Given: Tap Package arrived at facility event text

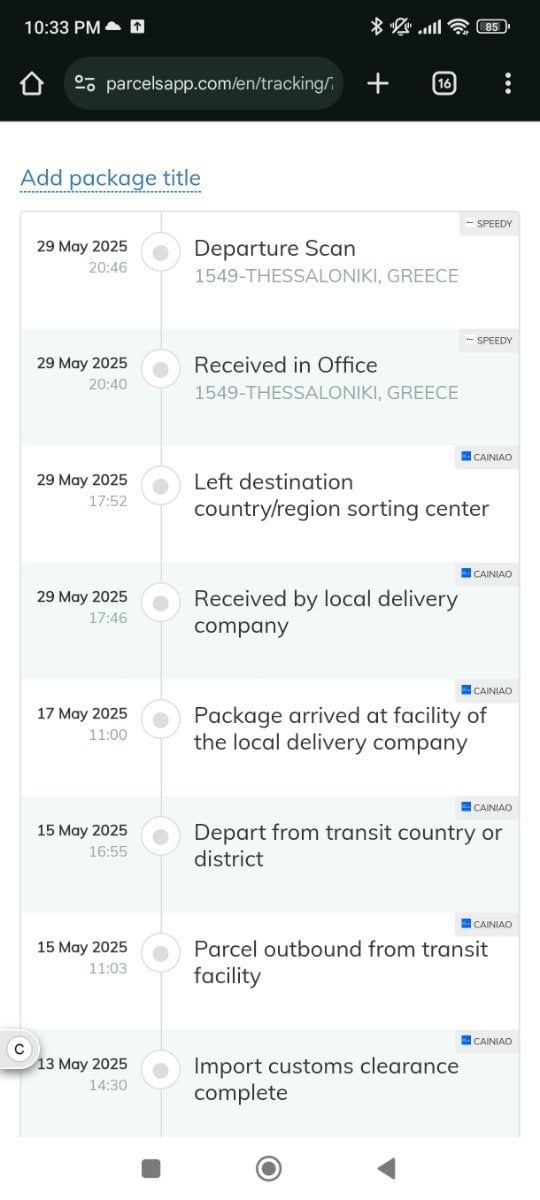Looking at the screenshot, I should click(340, 729).
